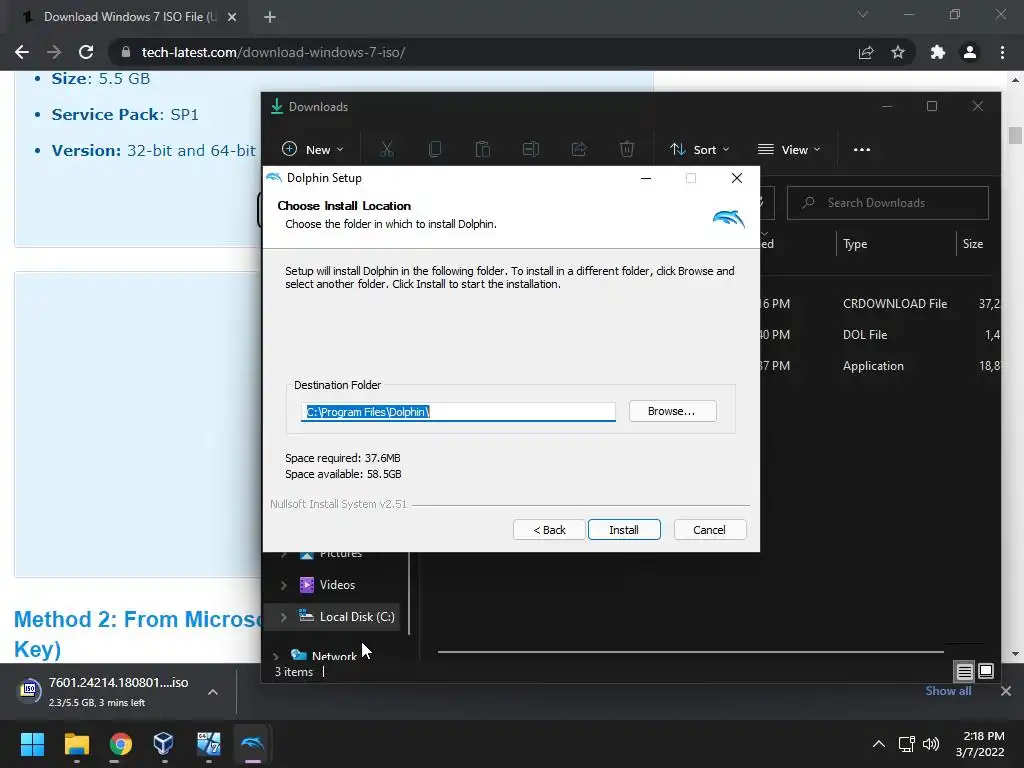Click Install in Dolphin Setup
The width and height of the screenshot is (1024, 768).
pyautogui.click(x=624, y=530)
